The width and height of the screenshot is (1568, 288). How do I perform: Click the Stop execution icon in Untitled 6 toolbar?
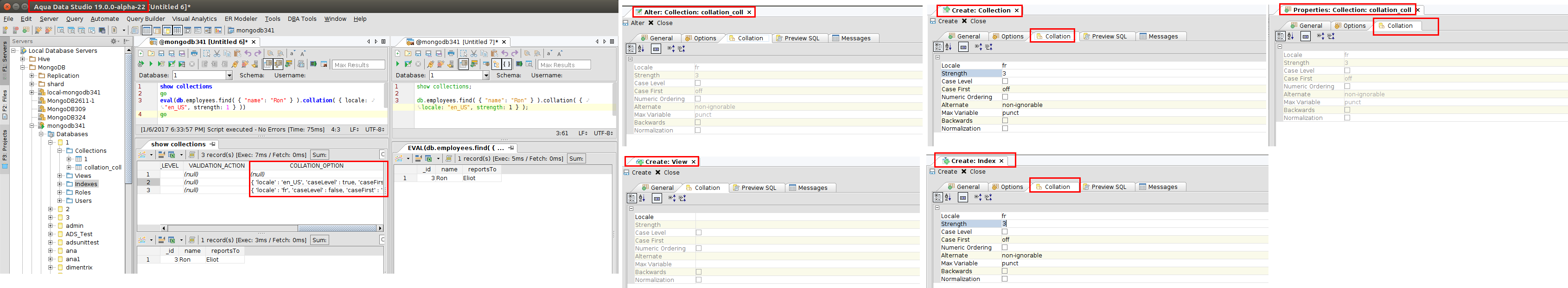click(x=192, y=64)
